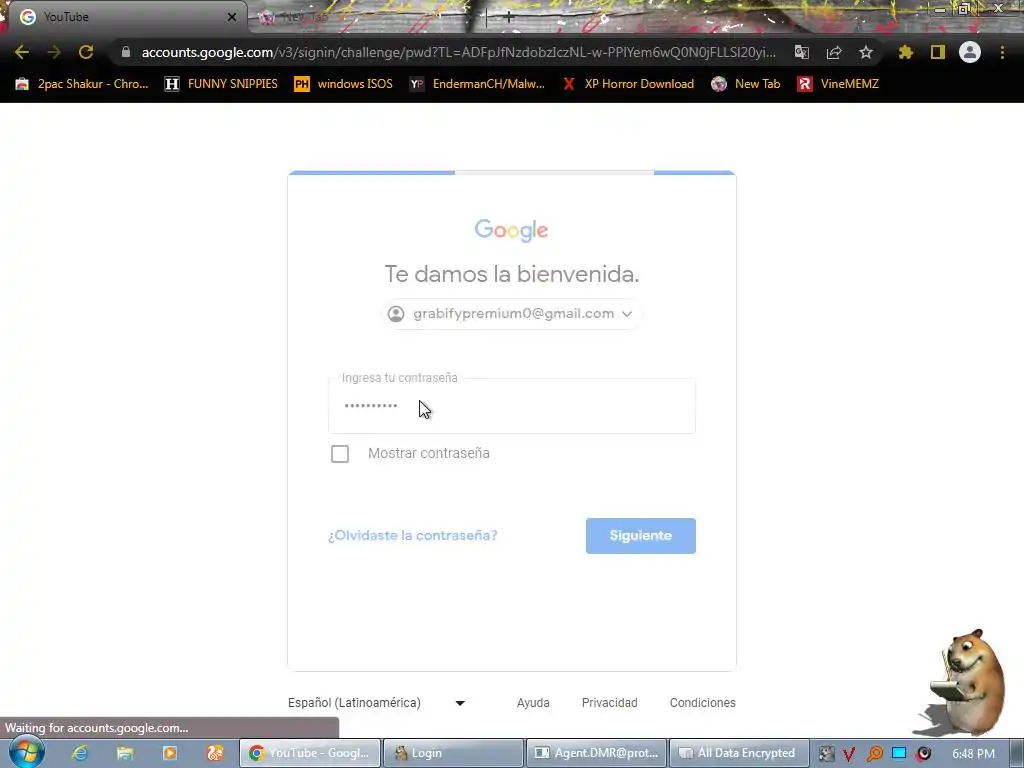
Task: Click the ¿Olvidaste la contraseña? link
Action: click(x=413, y=536)
